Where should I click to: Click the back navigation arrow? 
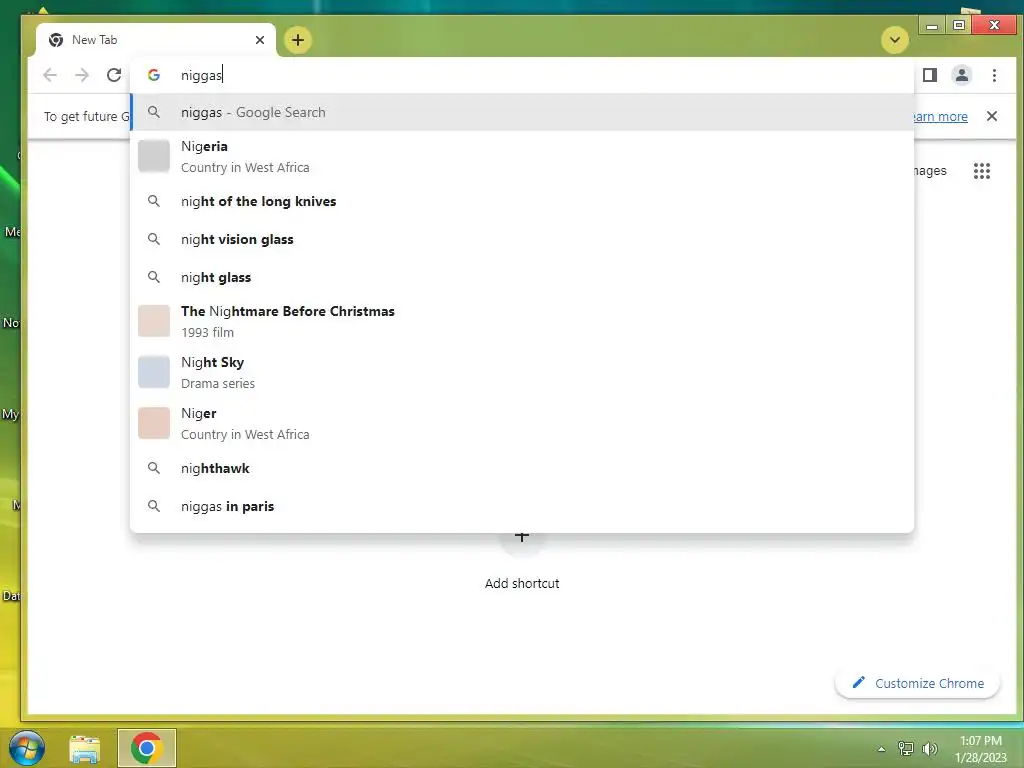(50, 75)
